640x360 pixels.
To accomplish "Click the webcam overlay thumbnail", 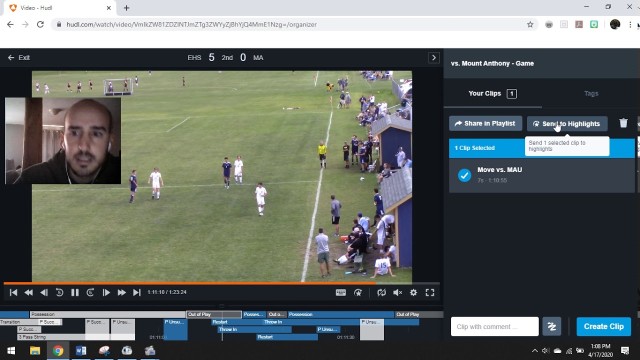I will [63, 141].
